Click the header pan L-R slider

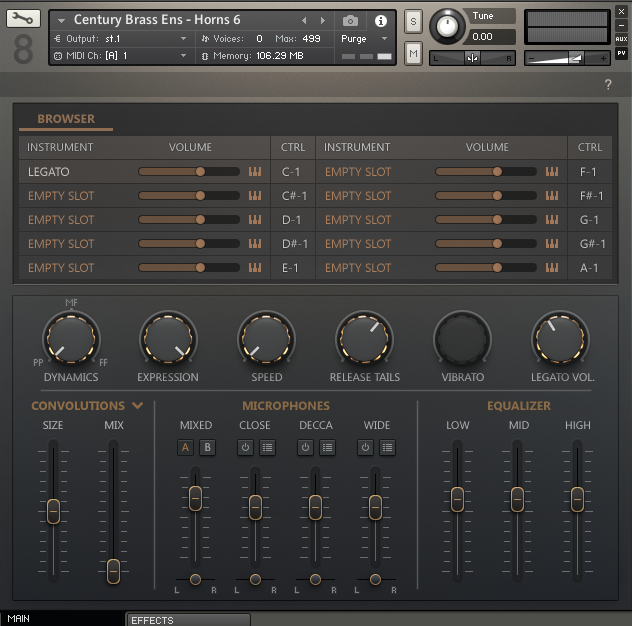click(472, 58)
